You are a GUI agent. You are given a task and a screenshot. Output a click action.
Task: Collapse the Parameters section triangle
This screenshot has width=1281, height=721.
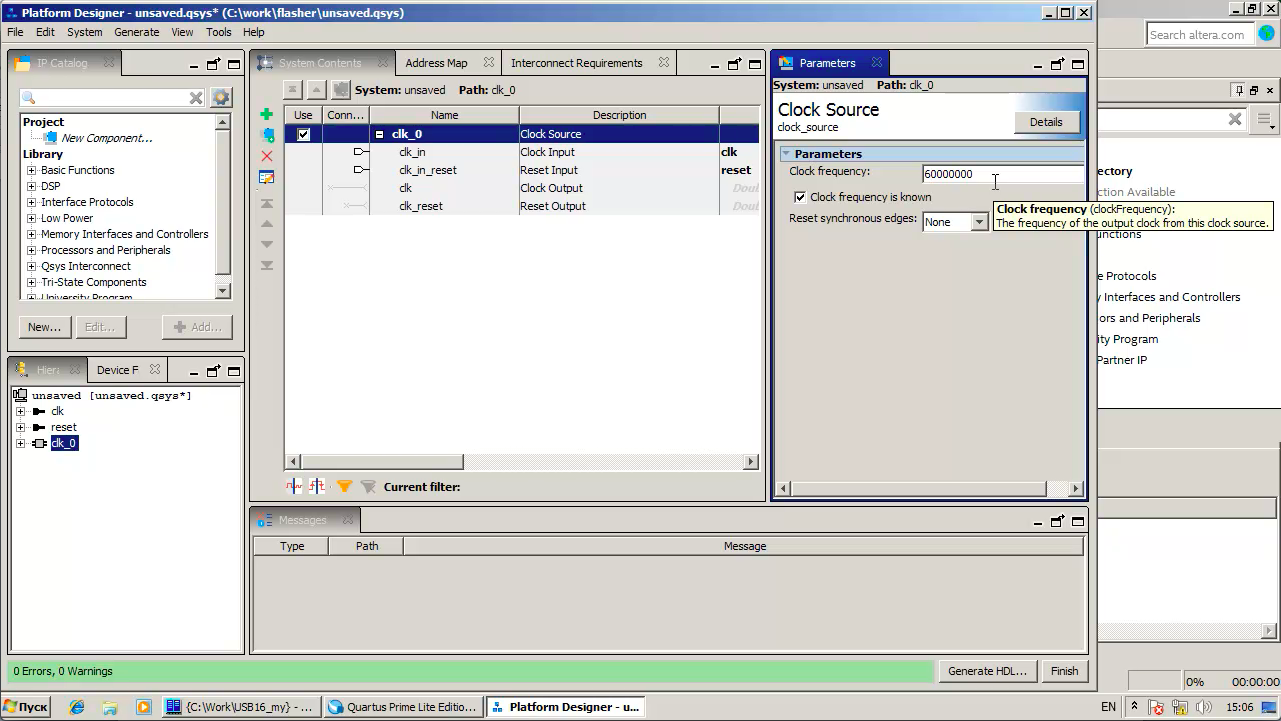[786, 154]
